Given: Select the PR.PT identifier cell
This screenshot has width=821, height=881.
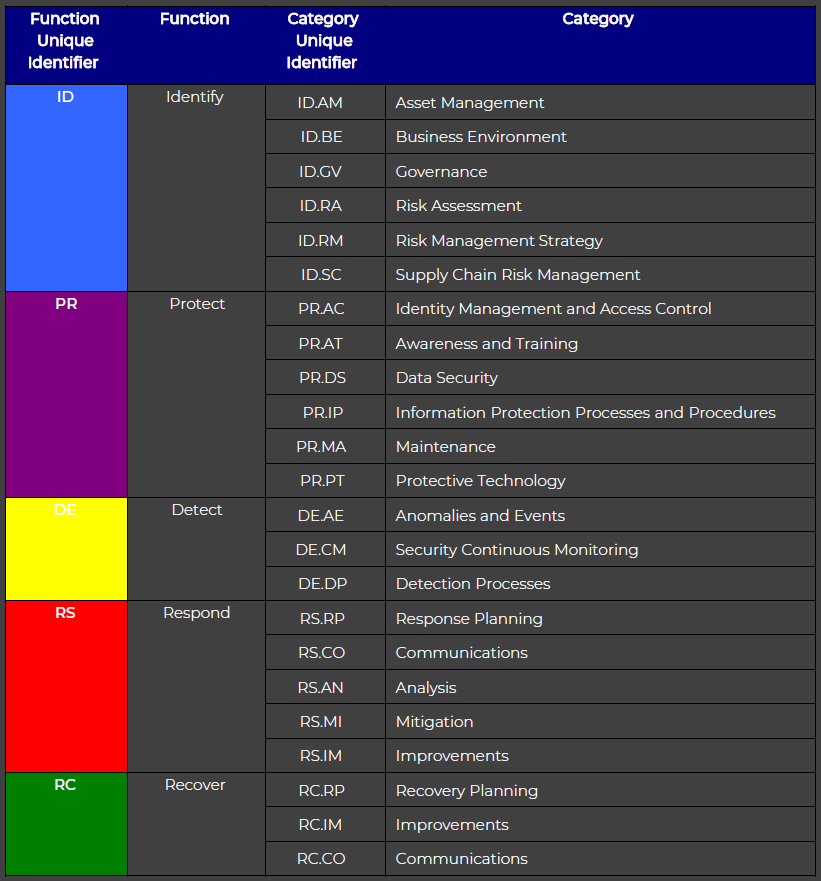Looking at the screenshot, I should point(325,480).
